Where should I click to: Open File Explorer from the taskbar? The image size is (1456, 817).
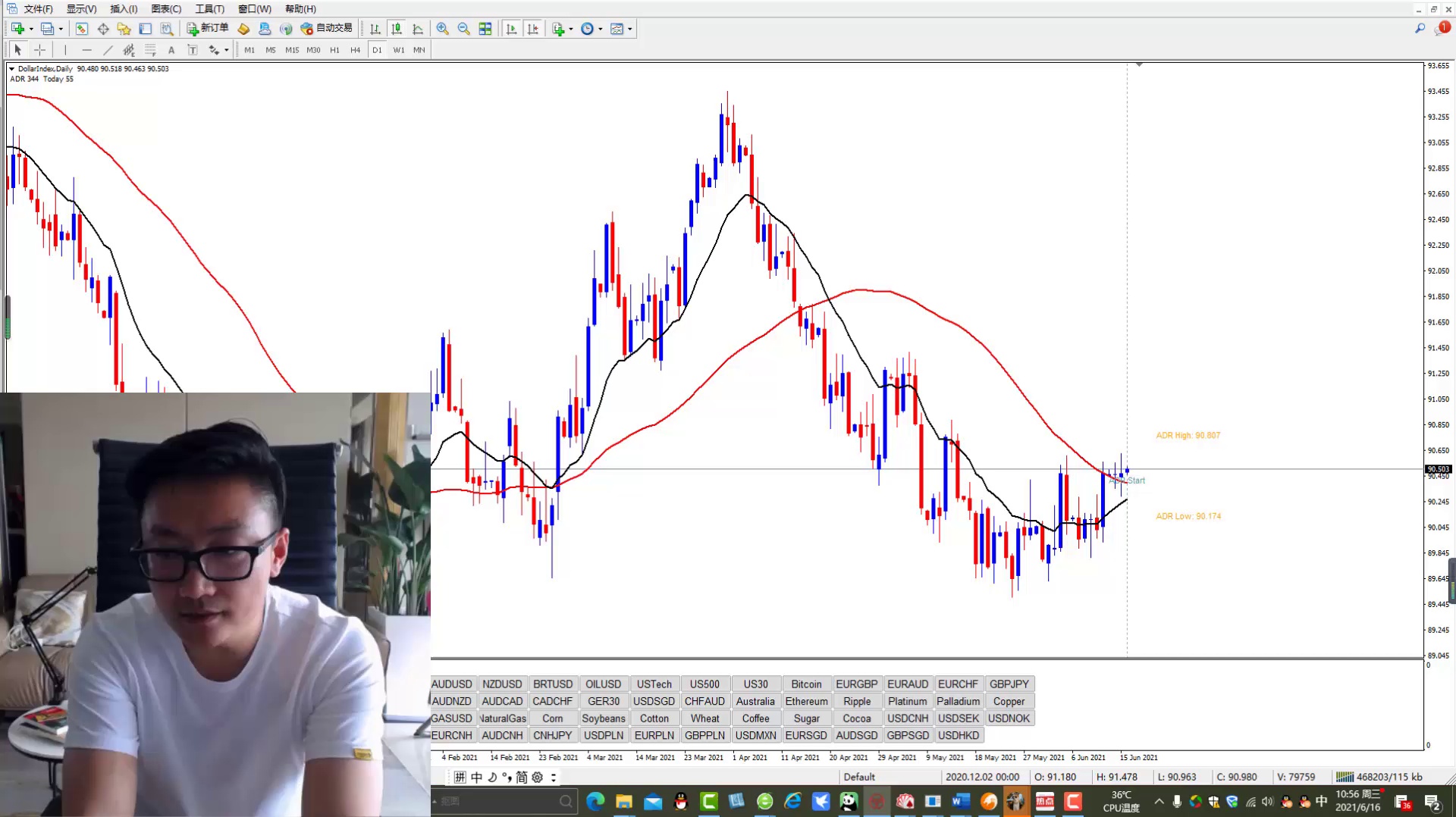[x=624, y=801]
